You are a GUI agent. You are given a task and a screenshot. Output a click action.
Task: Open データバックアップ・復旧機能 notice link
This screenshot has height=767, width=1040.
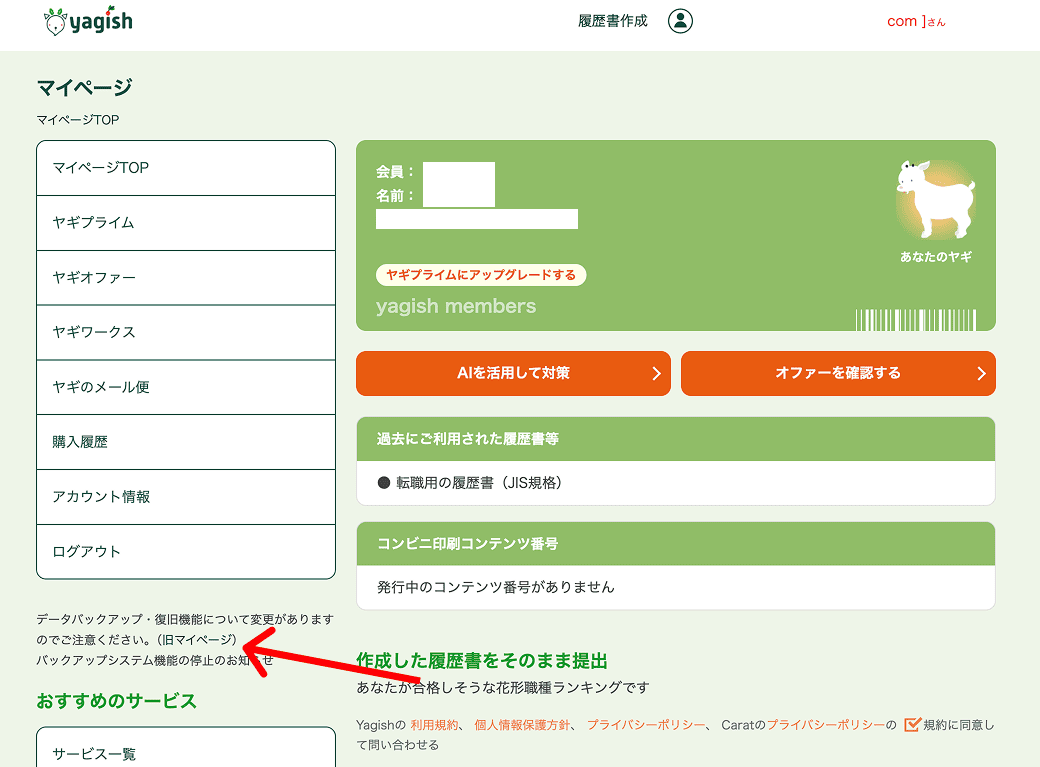(x=184, y=629)
